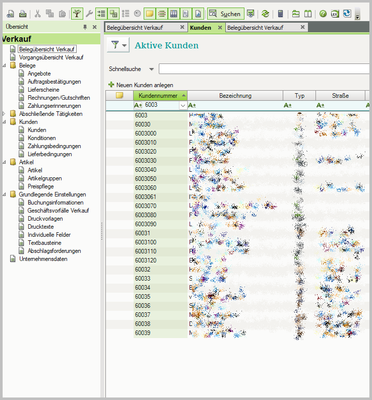Open Rechnungen/Gutschriften in tree
The height and width of the screenshot is (400, 372).
click(59, 98)
